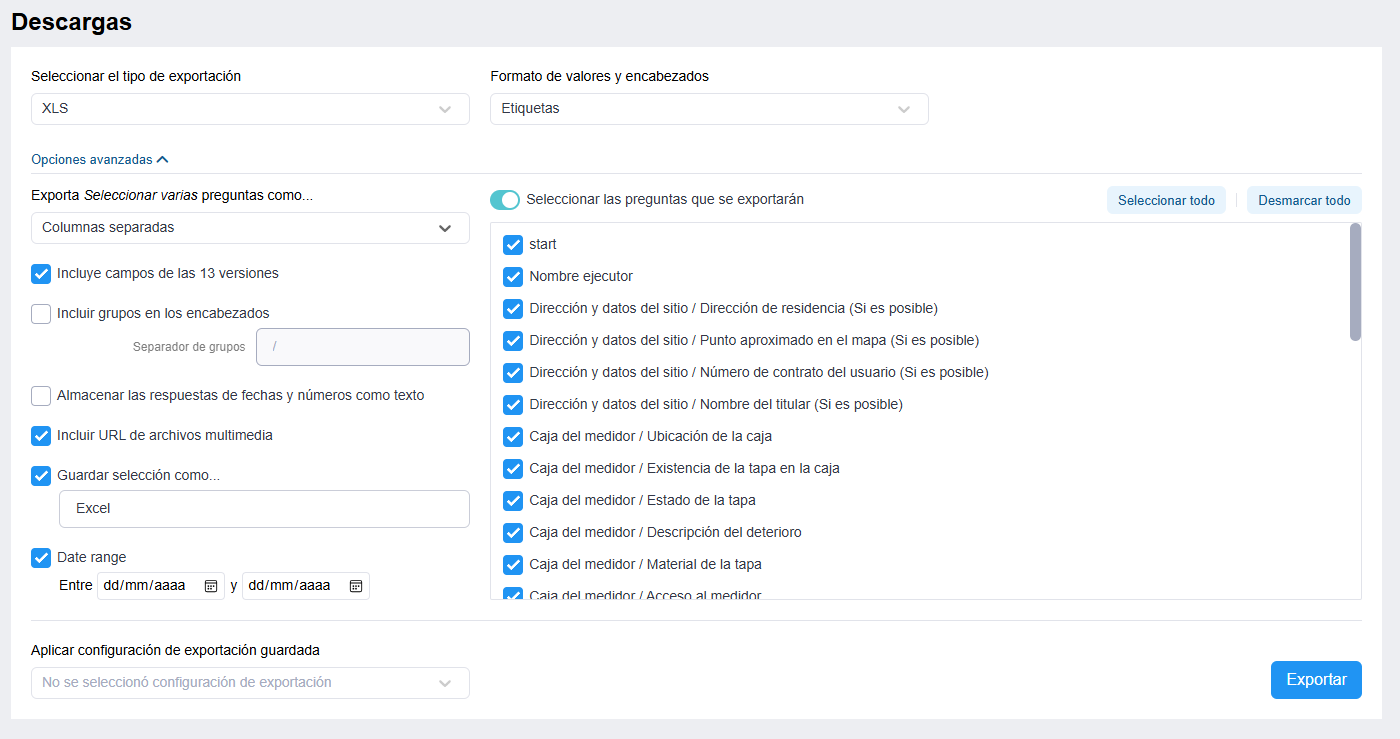Open the Etiquetas format dropdown

coord(708,109)
